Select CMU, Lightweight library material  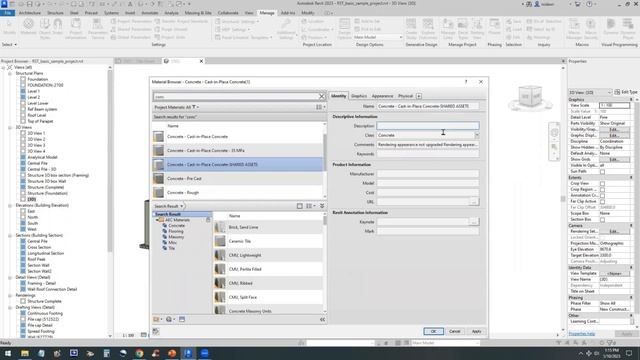point(269,255)
